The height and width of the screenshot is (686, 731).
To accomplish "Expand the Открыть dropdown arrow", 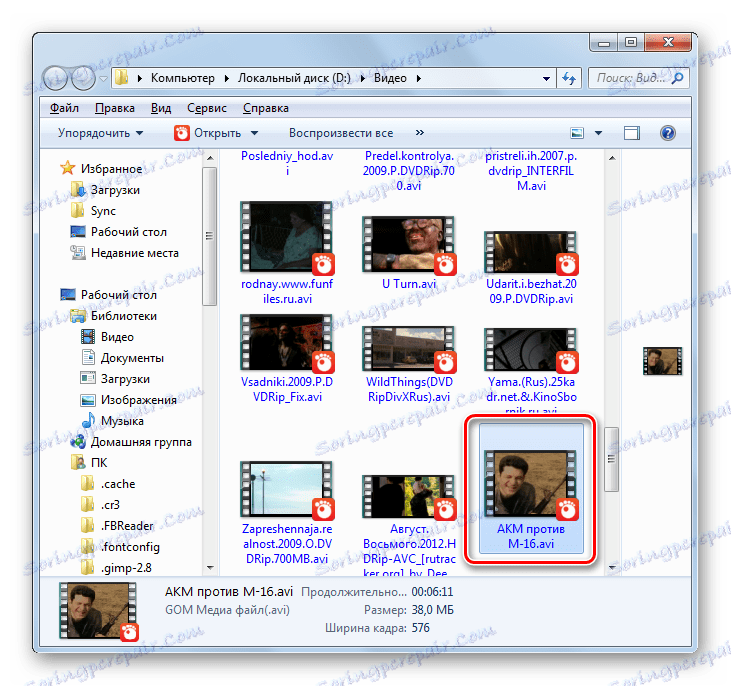I will [x=254, y=133].
